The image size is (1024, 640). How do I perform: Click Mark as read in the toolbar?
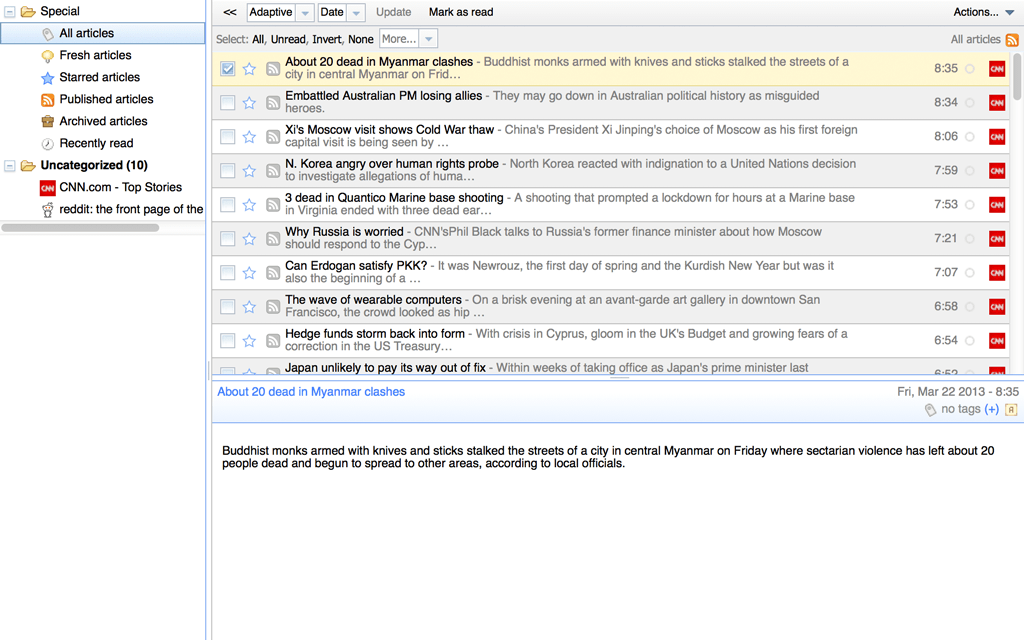click(460, 12)
